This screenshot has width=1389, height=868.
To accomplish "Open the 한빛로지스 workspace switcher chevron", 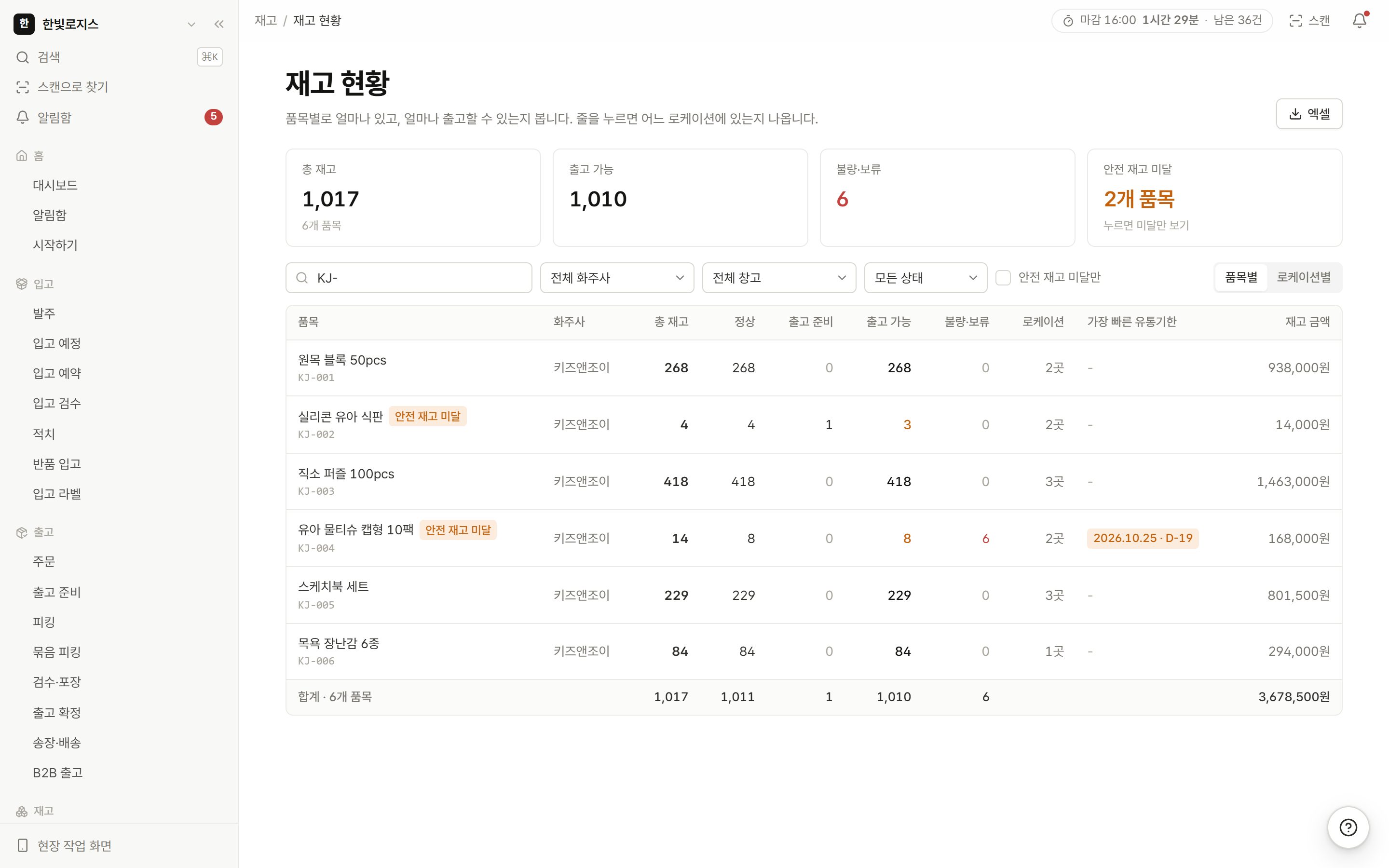I will click(191, 24).
